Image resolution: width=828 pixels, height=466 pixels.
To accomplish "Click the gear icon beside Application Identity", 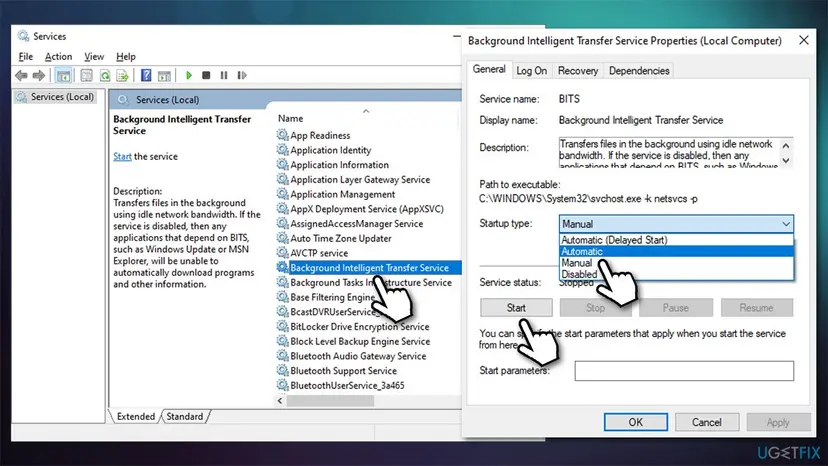I will [283, 150].
